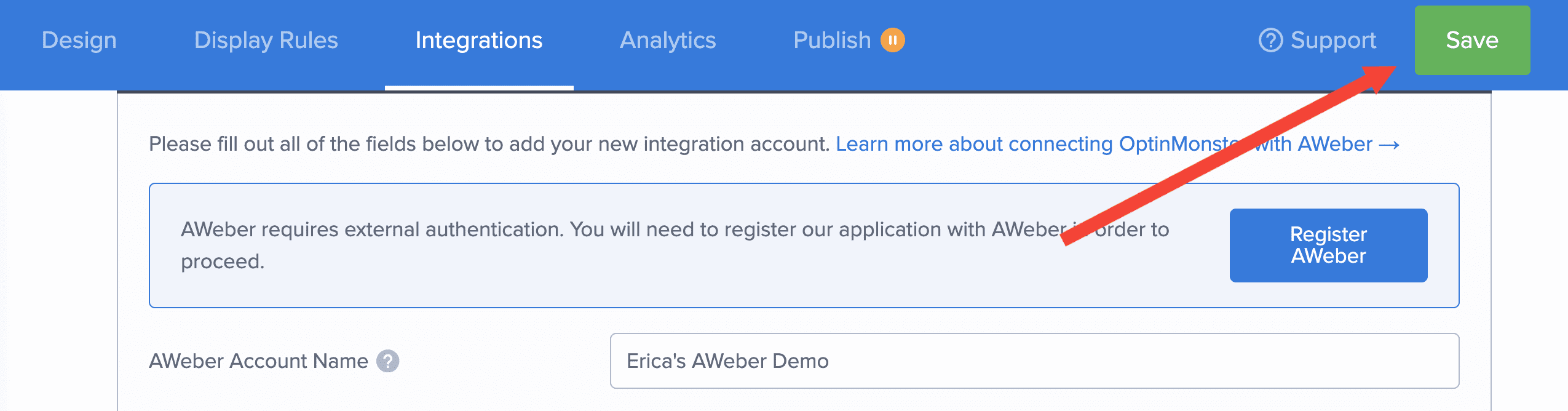Click the orange paused icon beside Publish
Image resolution: width=1568 pixels, height=411 pixels.
point(892,41)
